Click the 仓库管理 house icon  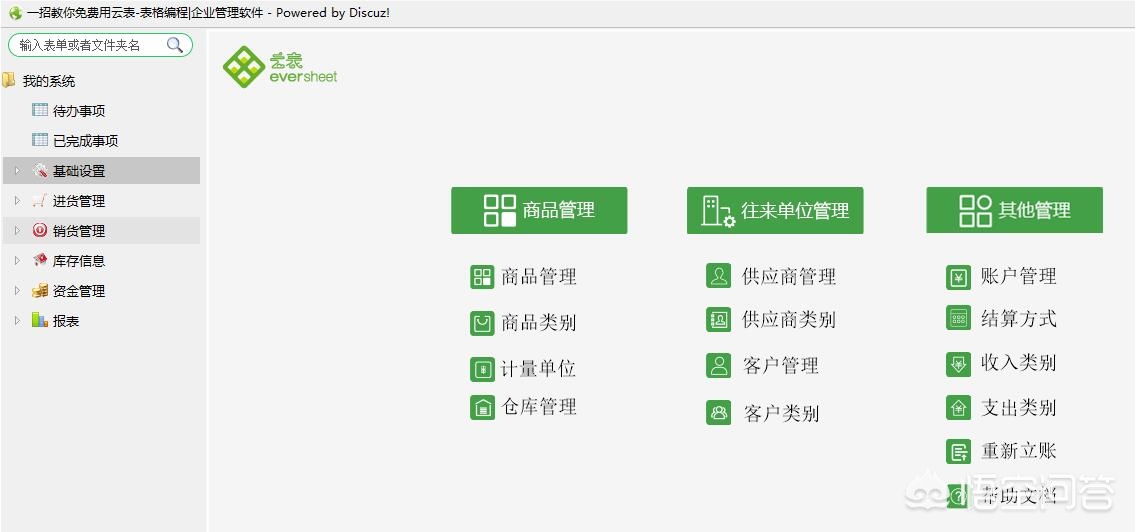[x=482, y=408]
